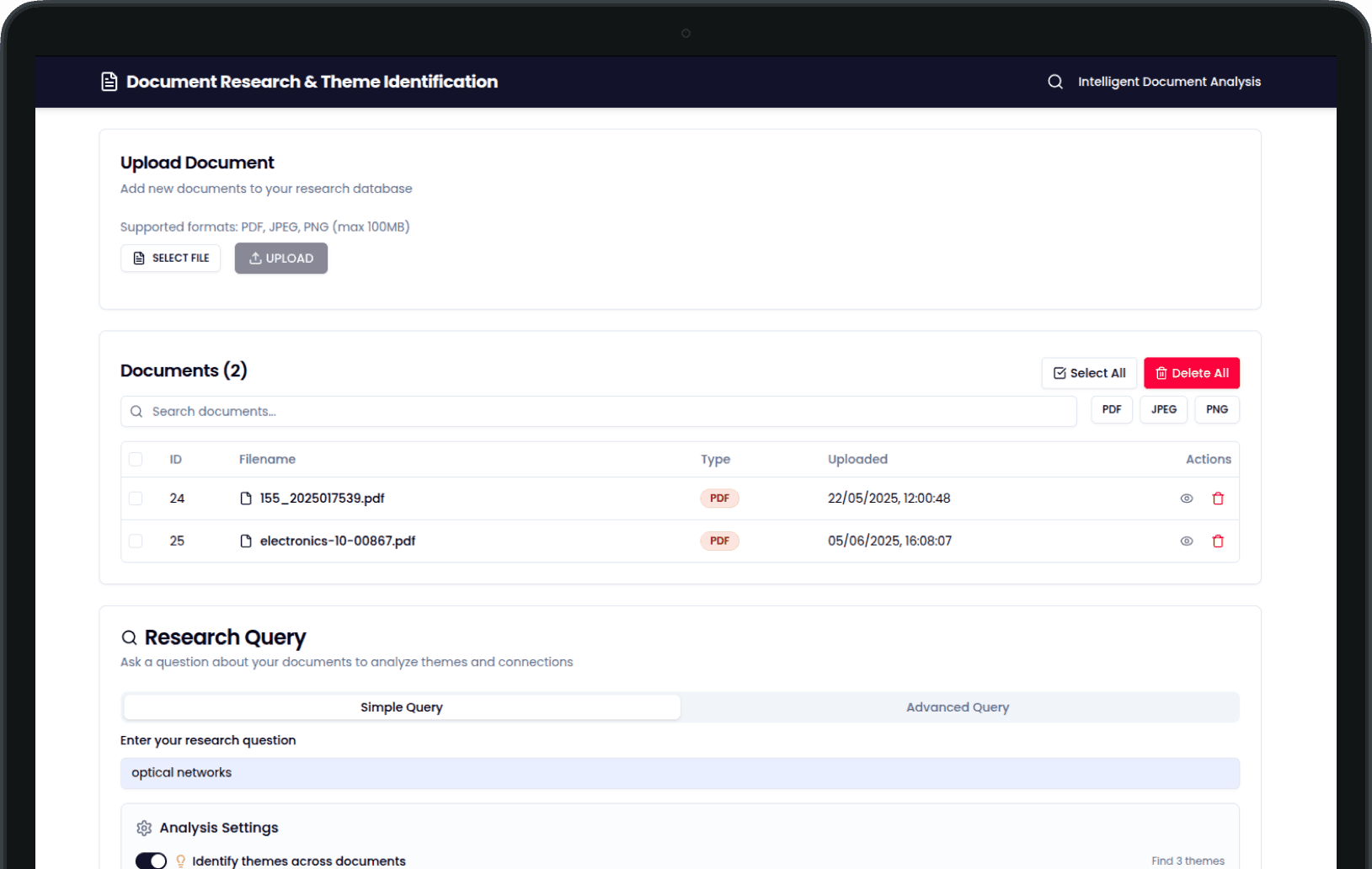Screen dimensions: 1372x869
Task: Click the Search documents input field
Action: coord(598,412)
